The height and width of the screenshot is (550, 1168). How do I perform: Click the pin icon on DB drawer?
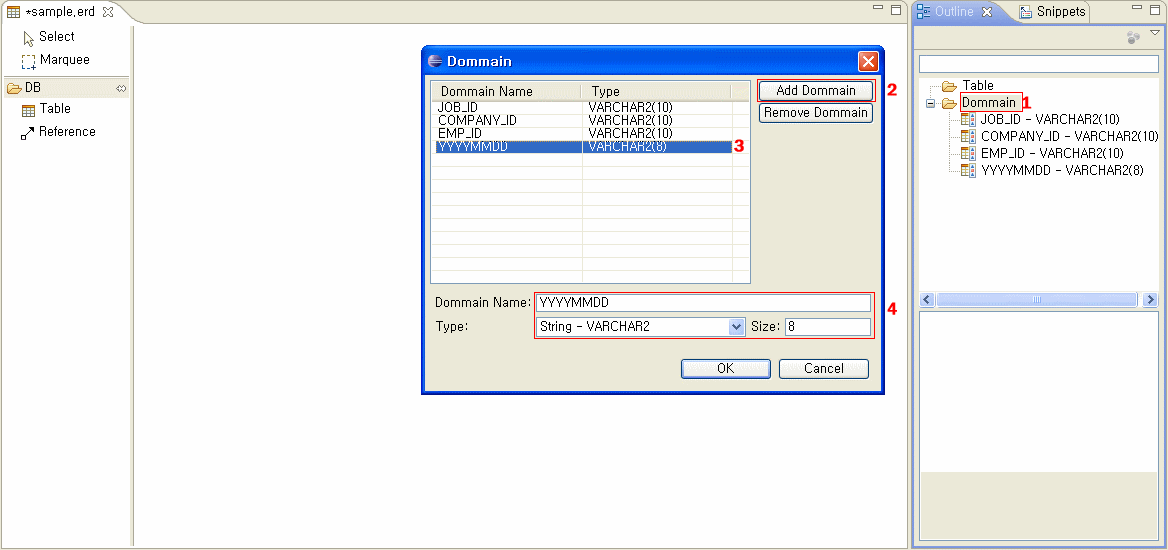click(121, 88)
